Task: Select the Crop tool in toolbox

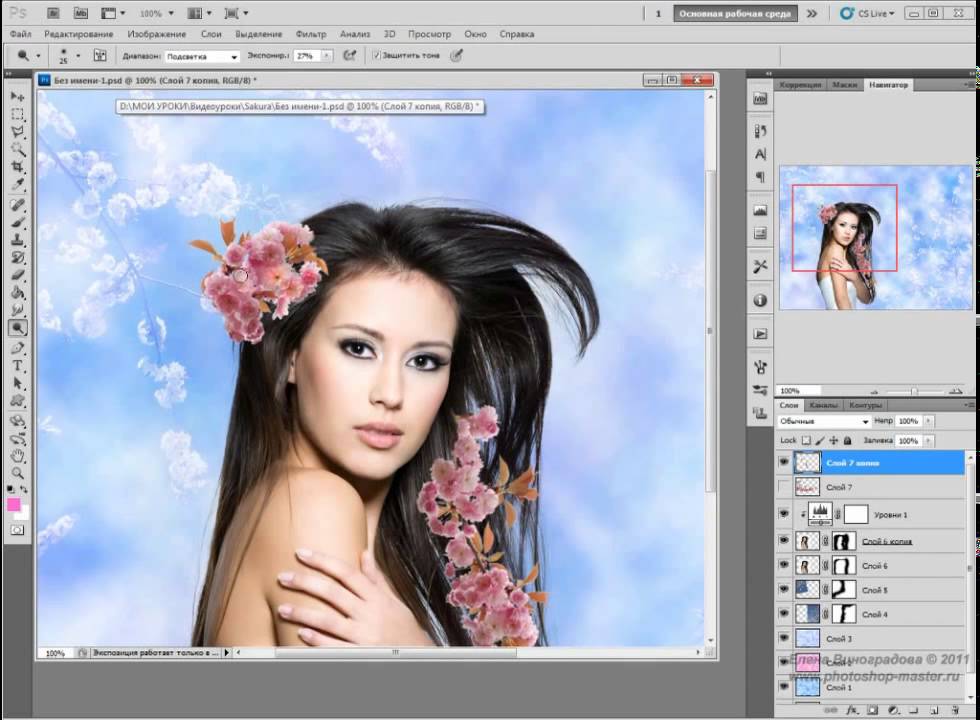Action: click(18, 166)
